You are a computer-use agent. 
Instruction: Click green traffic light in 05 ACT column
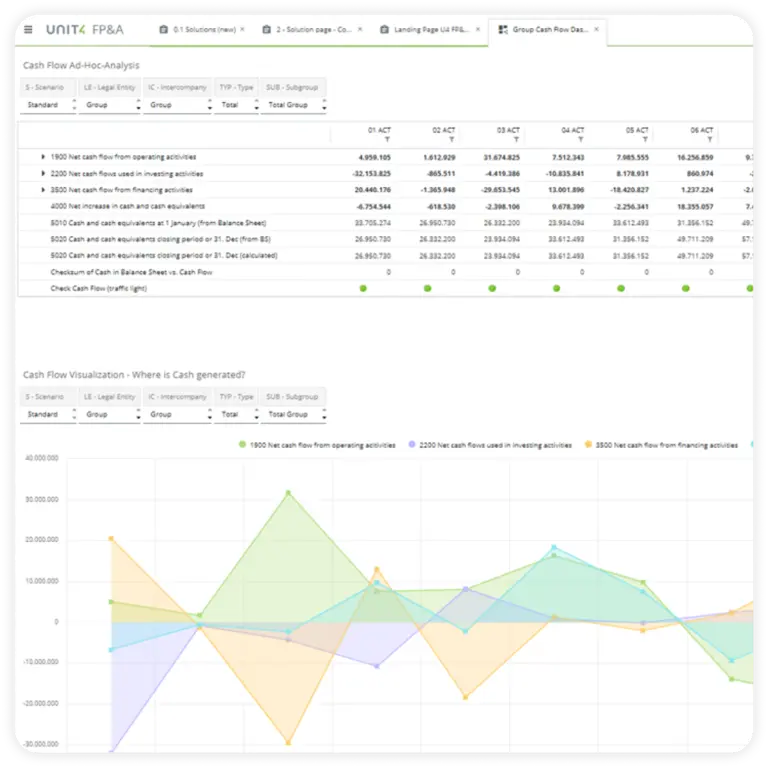[621, 288]
